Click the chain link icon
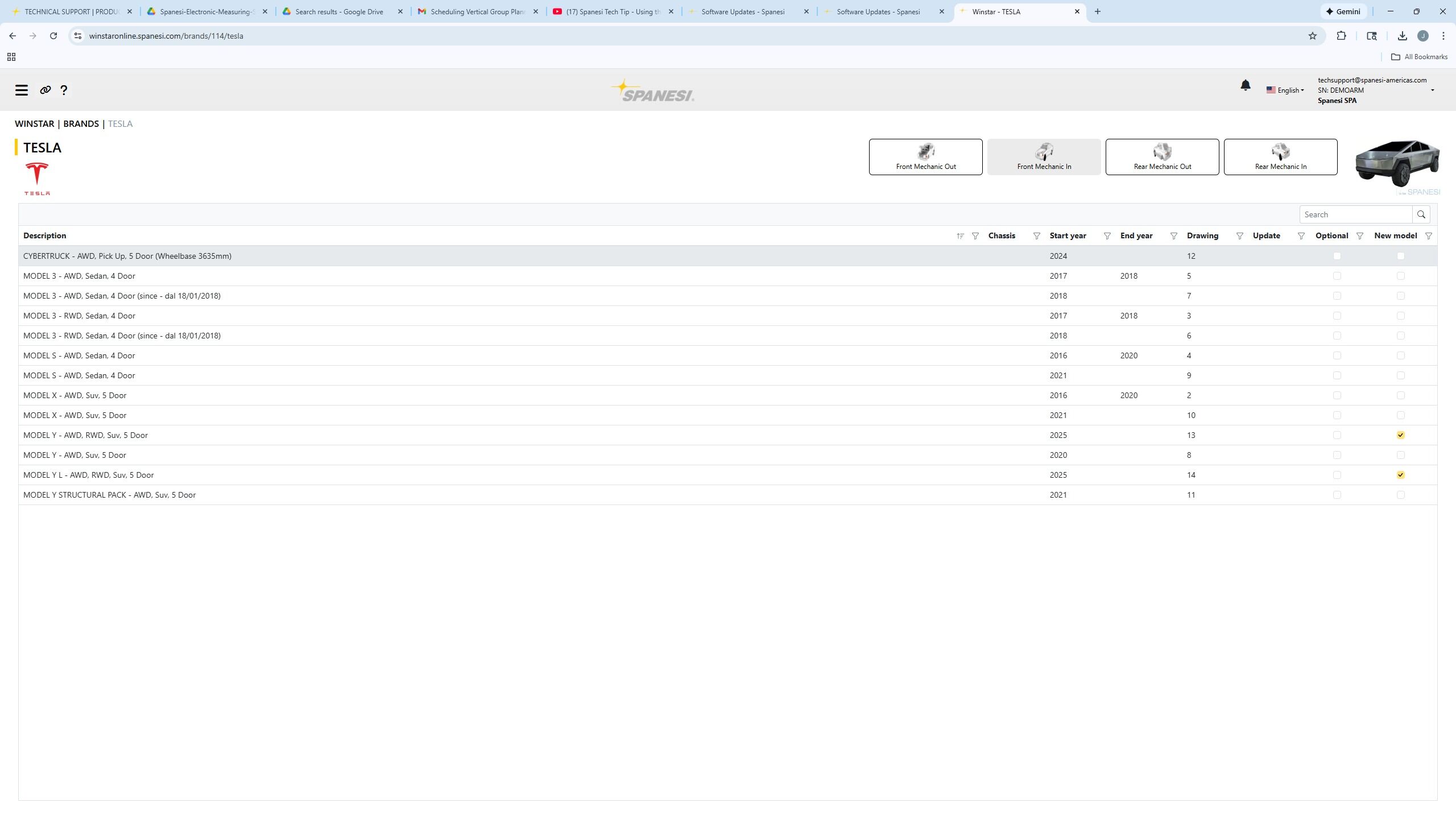1456x819 pixels. tap(45, 90)
